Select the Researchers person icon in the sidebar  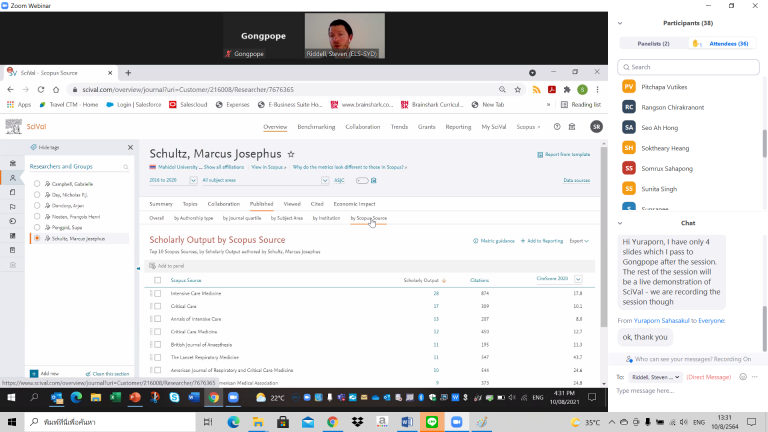click(13, 177)
